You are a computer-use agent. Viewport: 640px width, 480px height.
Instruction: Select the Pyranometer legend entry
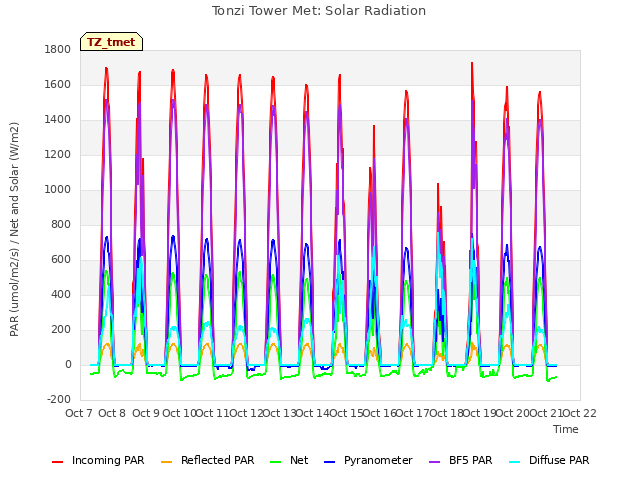(x=369, y=460)
